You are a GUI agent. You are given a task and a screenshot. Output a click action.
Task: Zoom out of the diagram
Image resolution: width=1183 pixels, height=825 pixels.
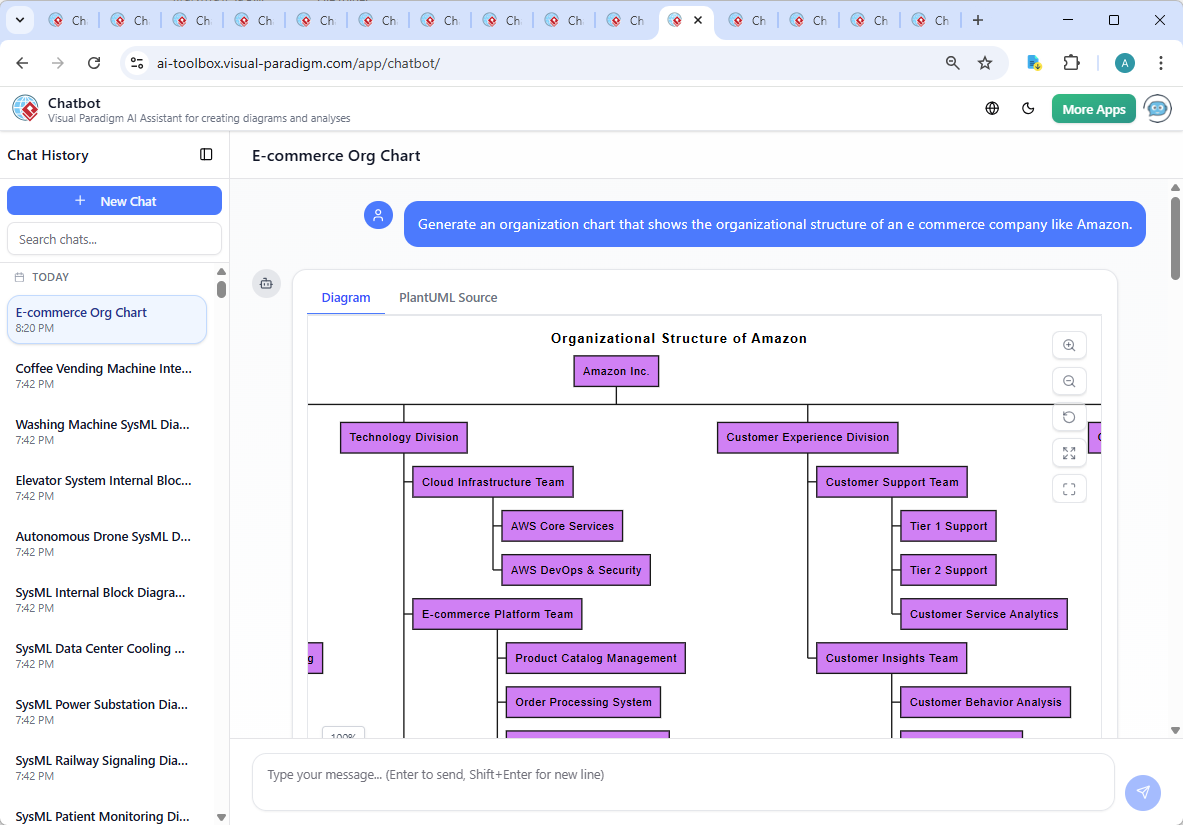tap(1069, 381)
